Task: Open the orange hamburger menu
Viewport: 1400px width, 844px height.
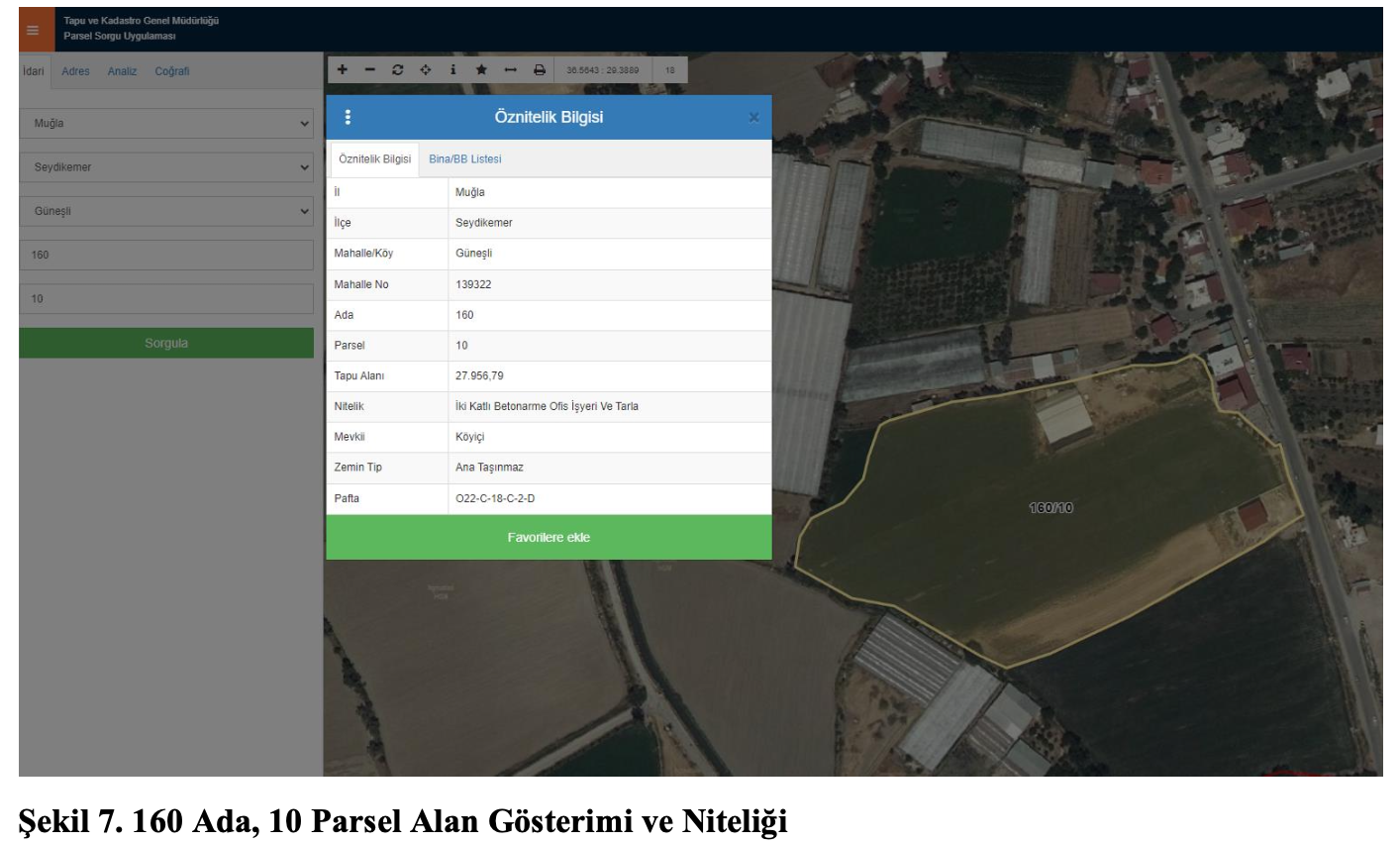Action: tap(33, 31)
